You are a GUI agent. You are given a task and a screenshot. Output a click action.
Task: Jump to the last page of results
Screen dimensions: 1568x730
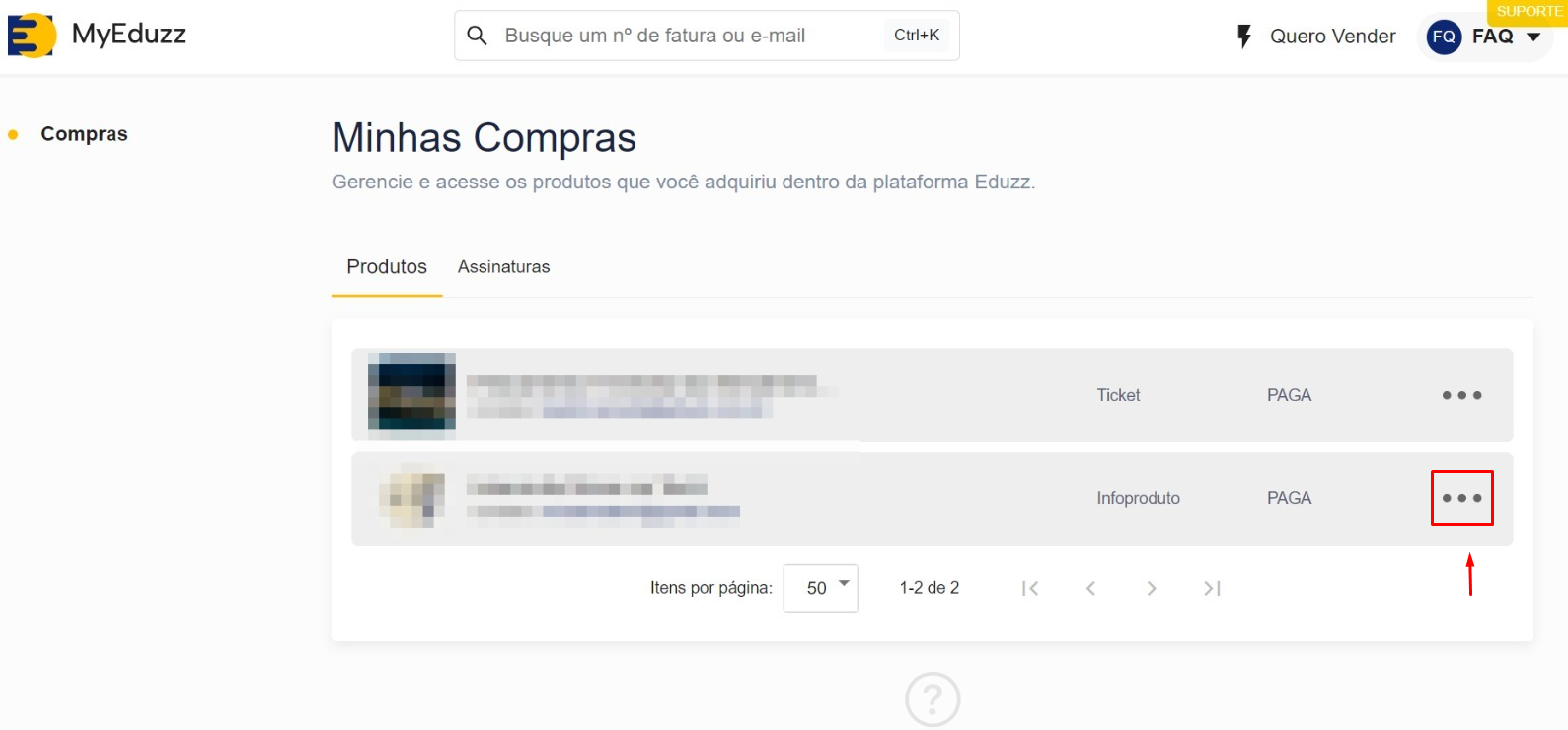pos(1212,589)
